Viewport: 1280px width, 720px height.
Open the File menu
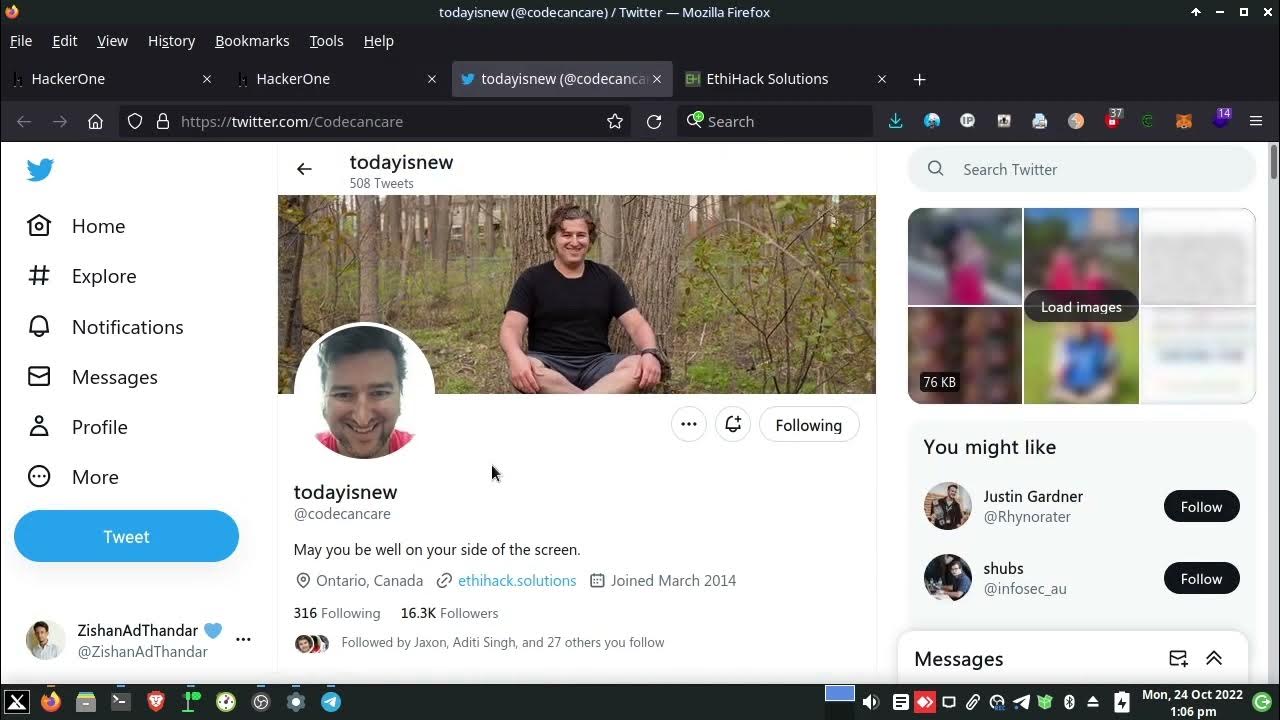[x=21, y=41]
